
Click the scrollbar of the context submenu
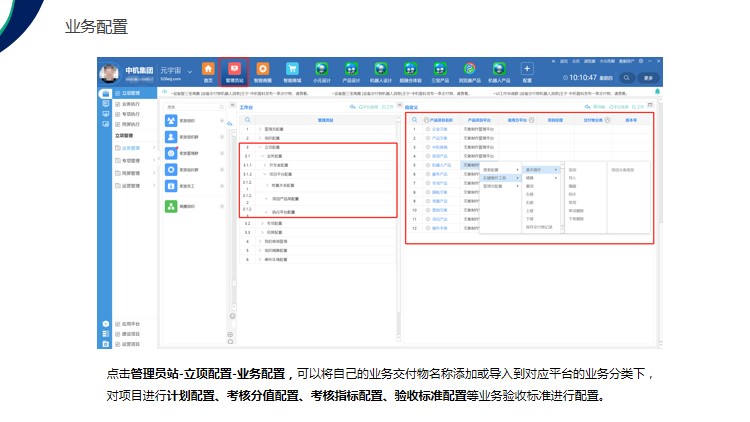(x=562, y=198)
